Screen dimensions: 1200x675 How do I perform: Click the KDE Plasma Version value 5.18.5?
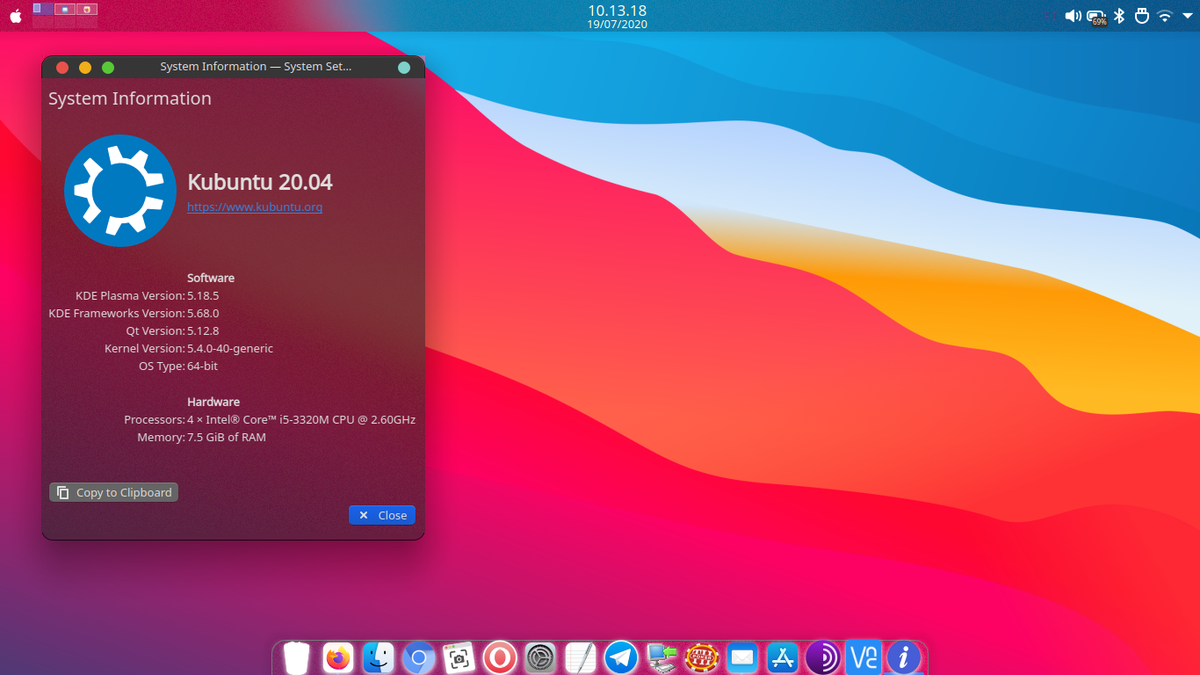pos(203,296)
